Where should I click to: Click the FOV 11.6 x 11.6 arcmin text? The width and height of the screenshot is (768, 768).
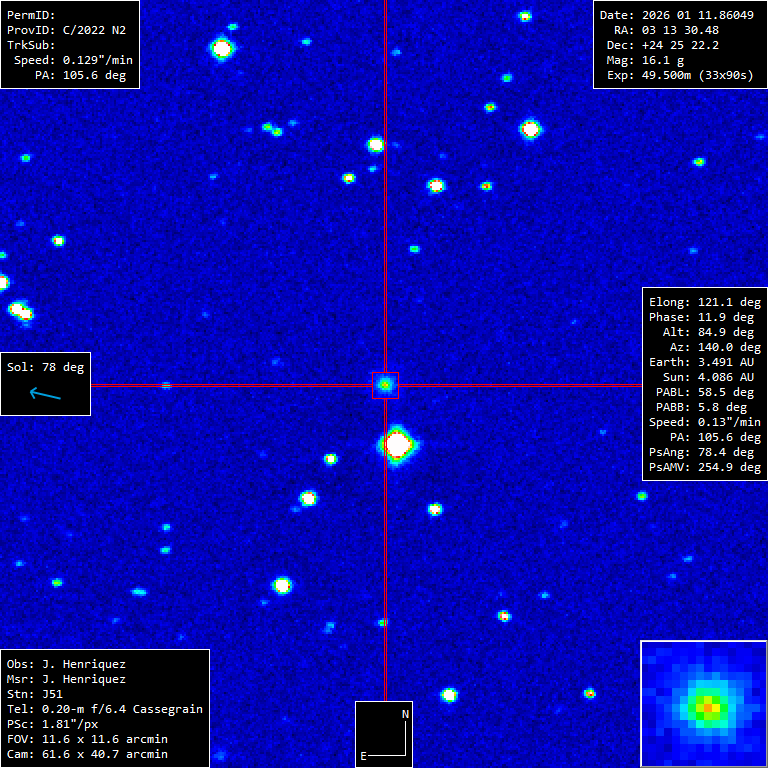87,739
